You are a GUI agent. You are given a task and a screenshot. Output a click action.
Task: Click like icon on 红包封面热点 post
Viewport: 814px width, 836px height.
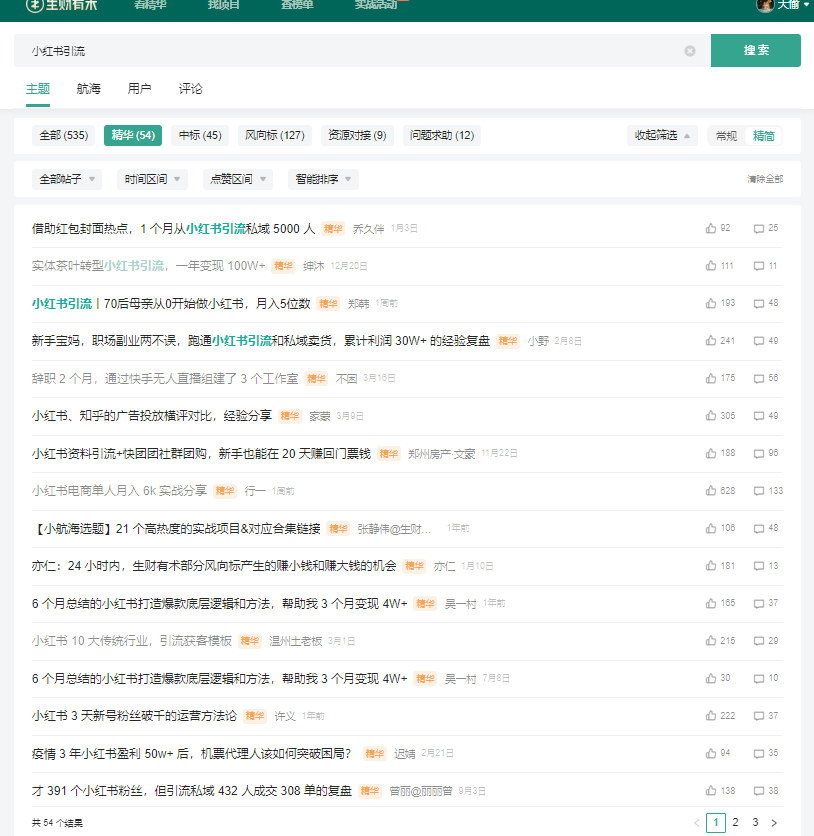pos(711,228)
